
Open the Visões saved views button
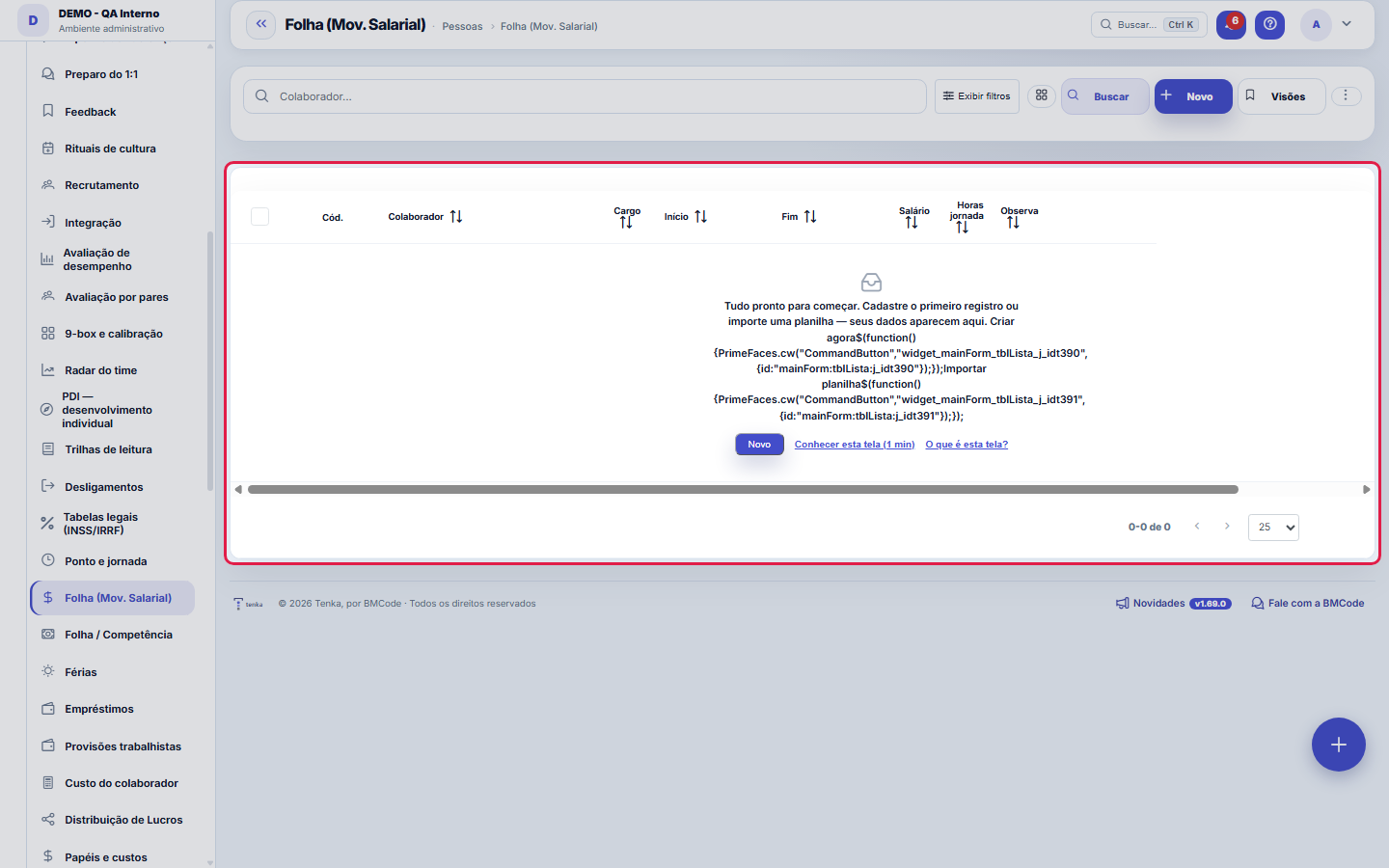(x=1281, y=96)
